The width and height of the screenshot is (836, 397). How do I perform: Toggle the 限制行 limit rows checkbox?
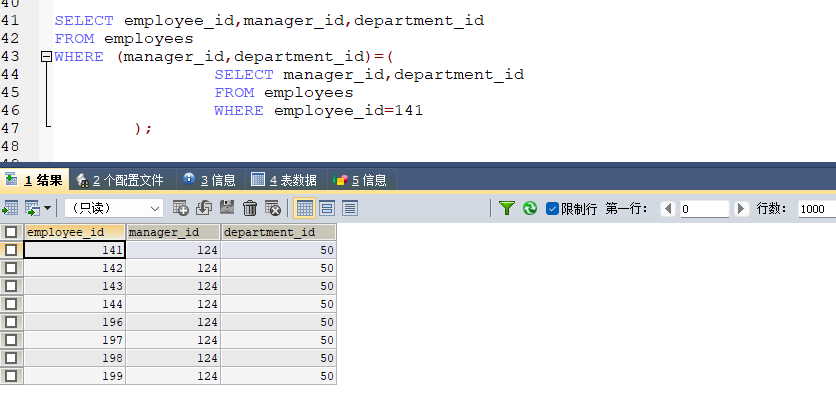(552, 208)
